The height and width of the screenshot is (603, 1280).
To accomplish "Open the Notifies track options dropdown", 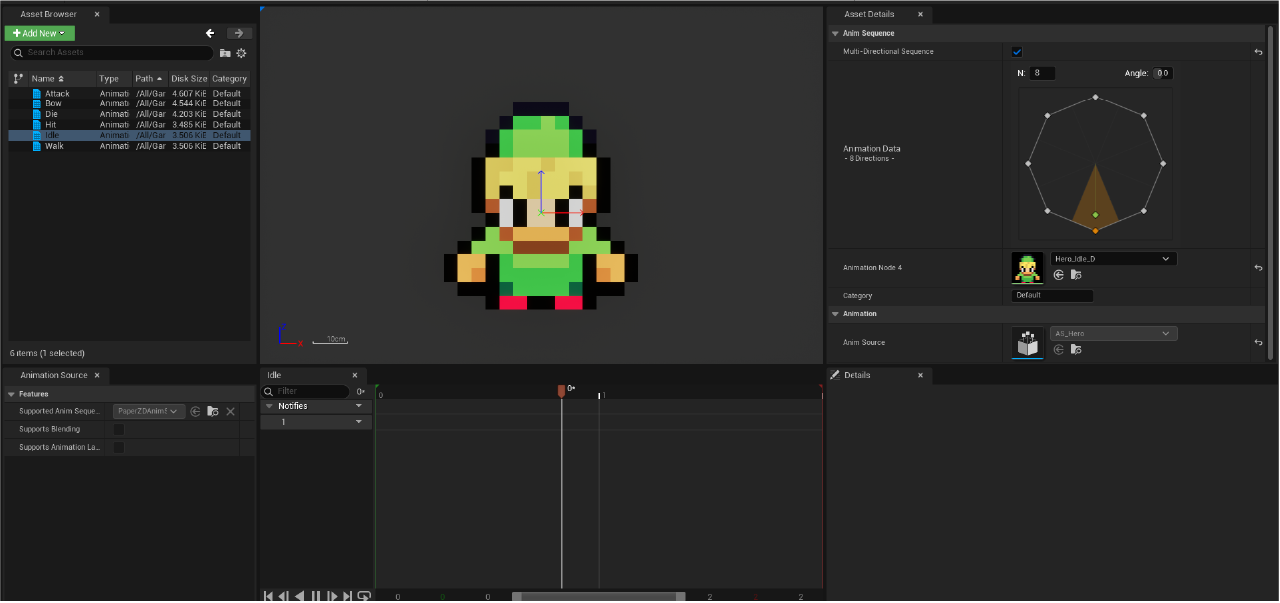I will pos(359,406).
